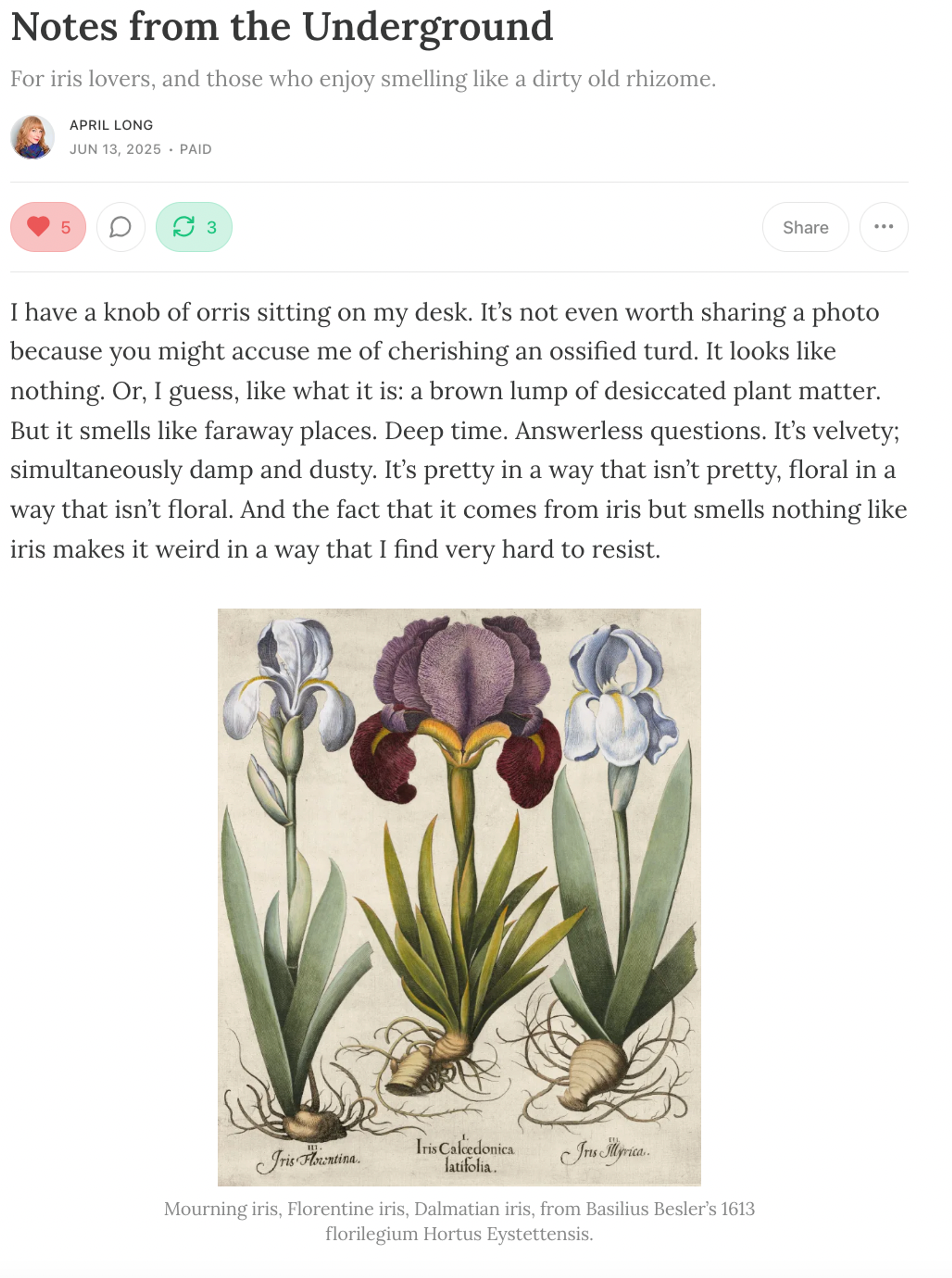The width and height of the screenshot is (952, 1278).
Task: Click the PAID label beside the date
Action: (x=195, y=149)
